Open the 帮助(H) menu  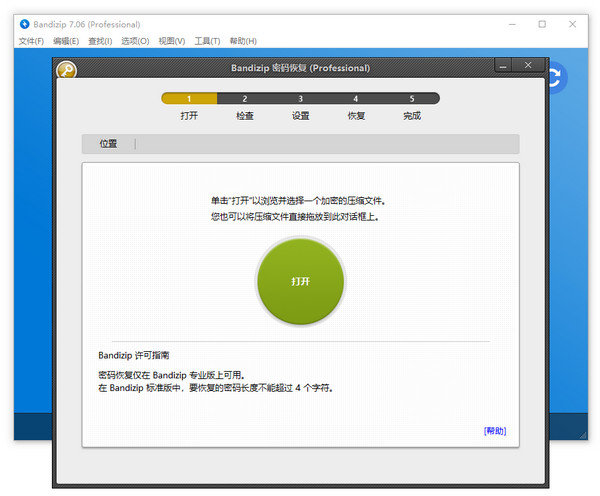coord(243,41)
